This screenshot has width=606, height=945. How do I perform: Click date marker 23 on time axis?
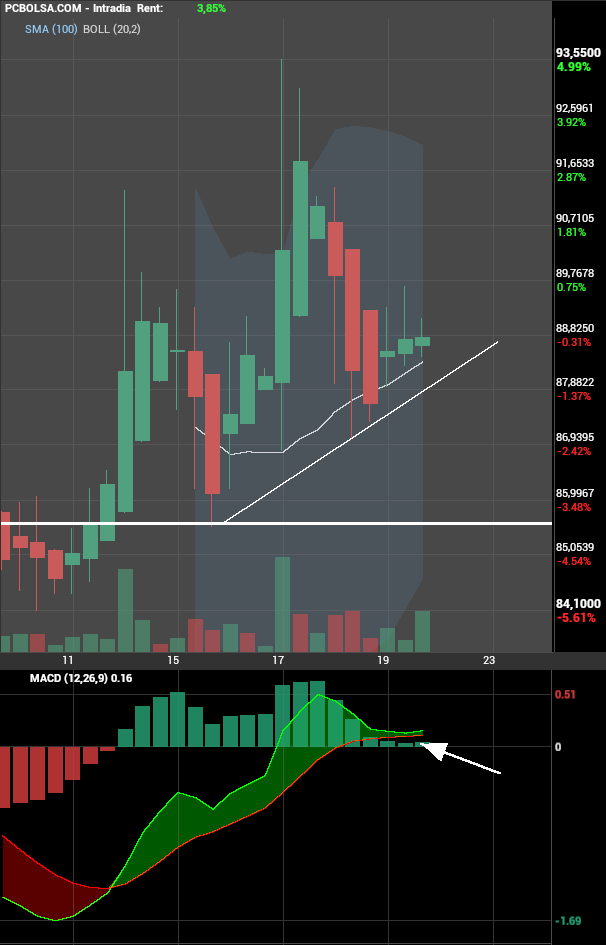pos(489,660)
